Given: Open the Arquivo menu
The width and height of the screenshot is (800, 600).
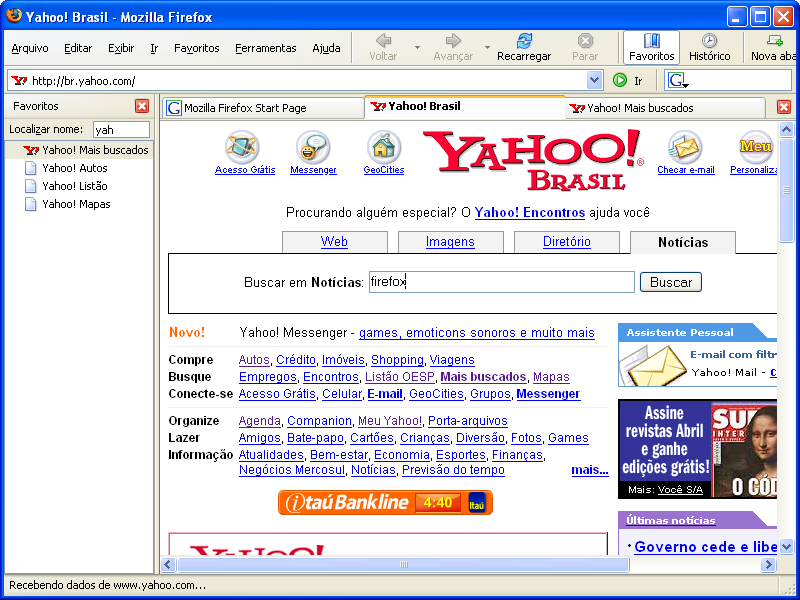Looking at the screenshot, I should tap(30, 48).
